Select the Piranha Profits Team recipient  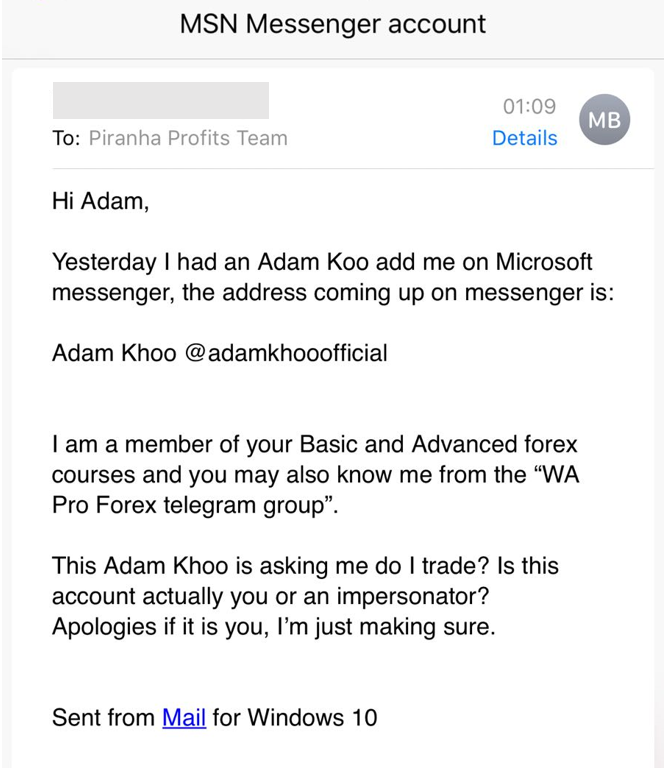pyautogui.click(x=188, y=138)
